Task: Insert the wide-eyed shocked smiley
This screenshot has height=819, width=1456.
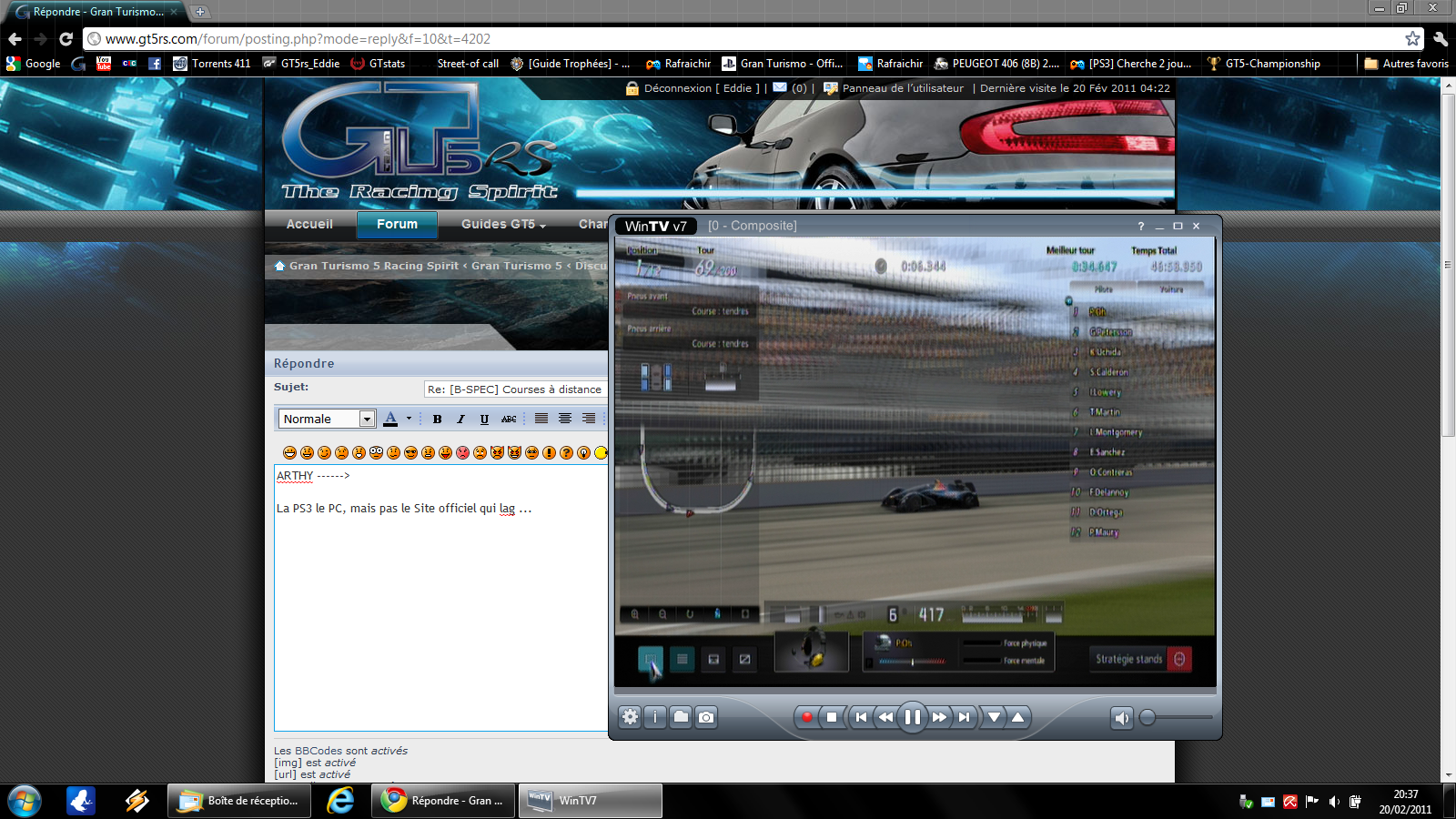Action: coord(376,452)
